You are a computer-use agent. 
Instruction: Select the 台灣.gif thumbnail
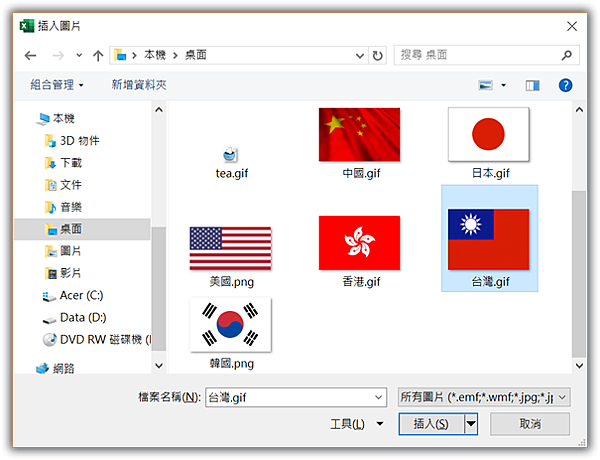(x=489, y=240)
